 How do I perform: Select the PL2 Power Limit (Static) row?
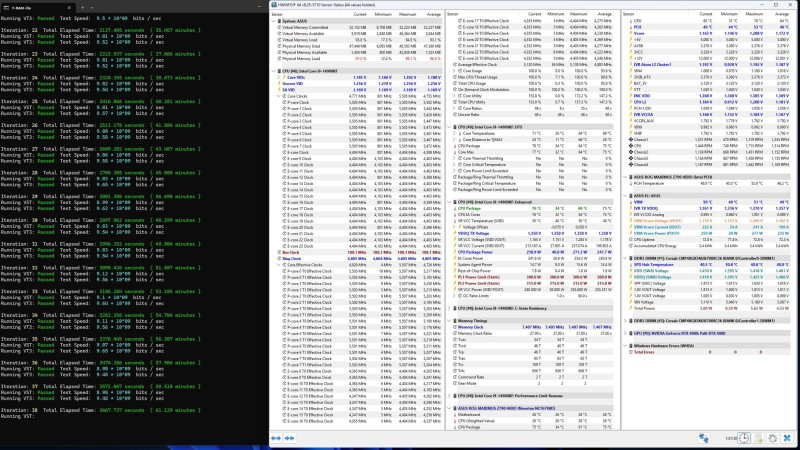coord(533,283)
